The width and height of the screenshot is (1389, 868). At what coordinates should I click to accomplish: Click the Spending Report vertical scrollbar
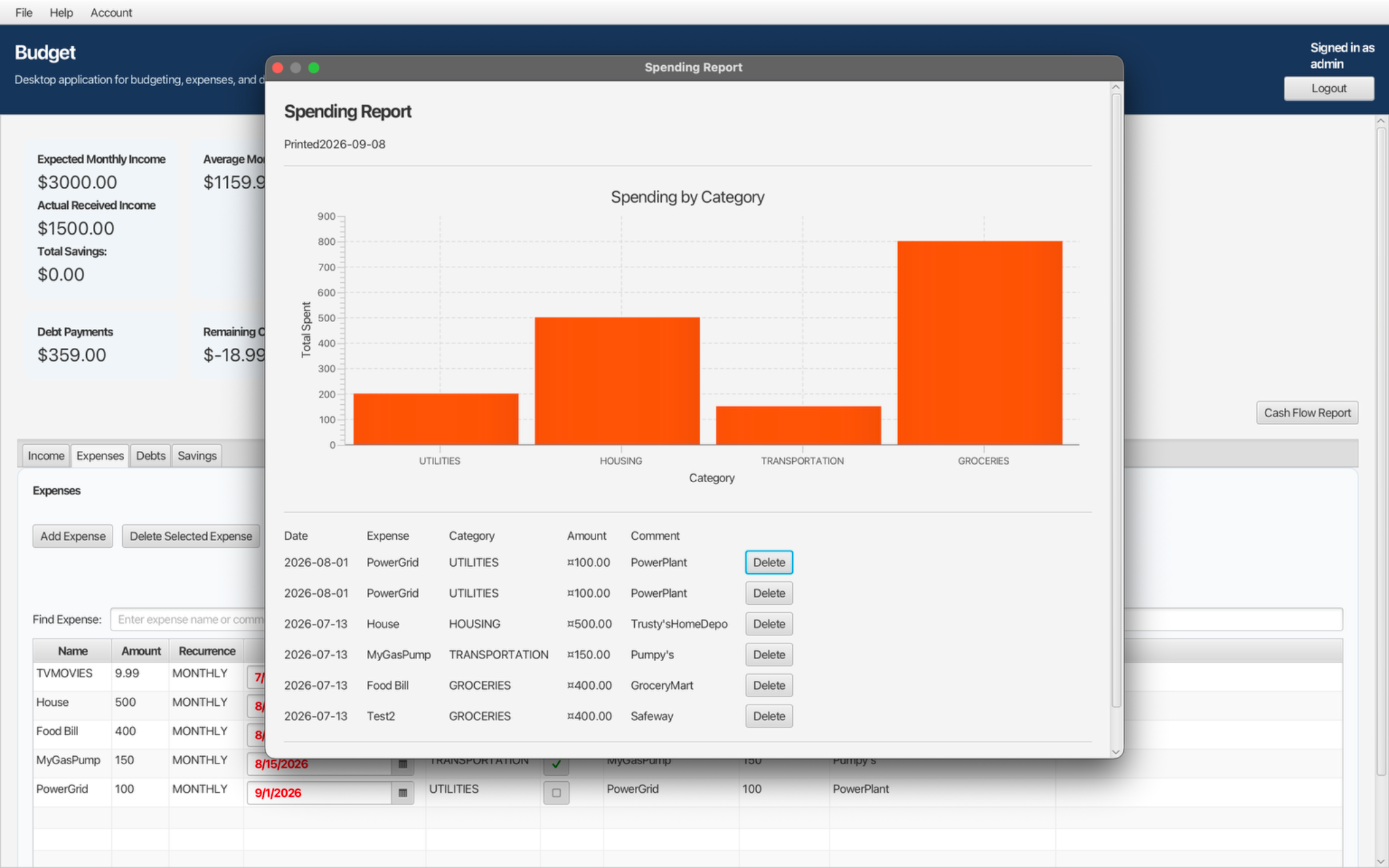tap(1116, 400)
